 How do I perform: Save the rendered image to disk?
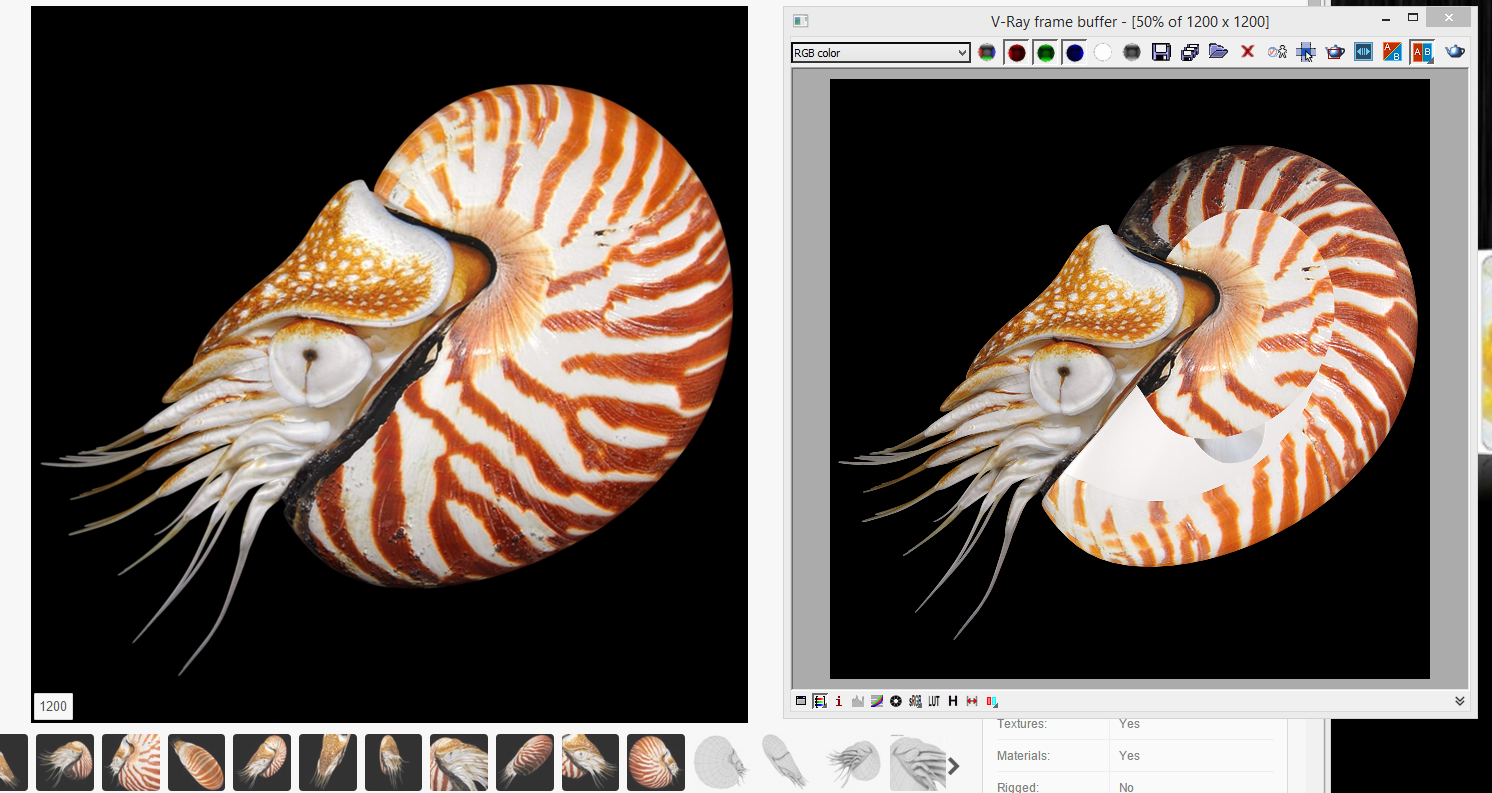[1161, 51]
